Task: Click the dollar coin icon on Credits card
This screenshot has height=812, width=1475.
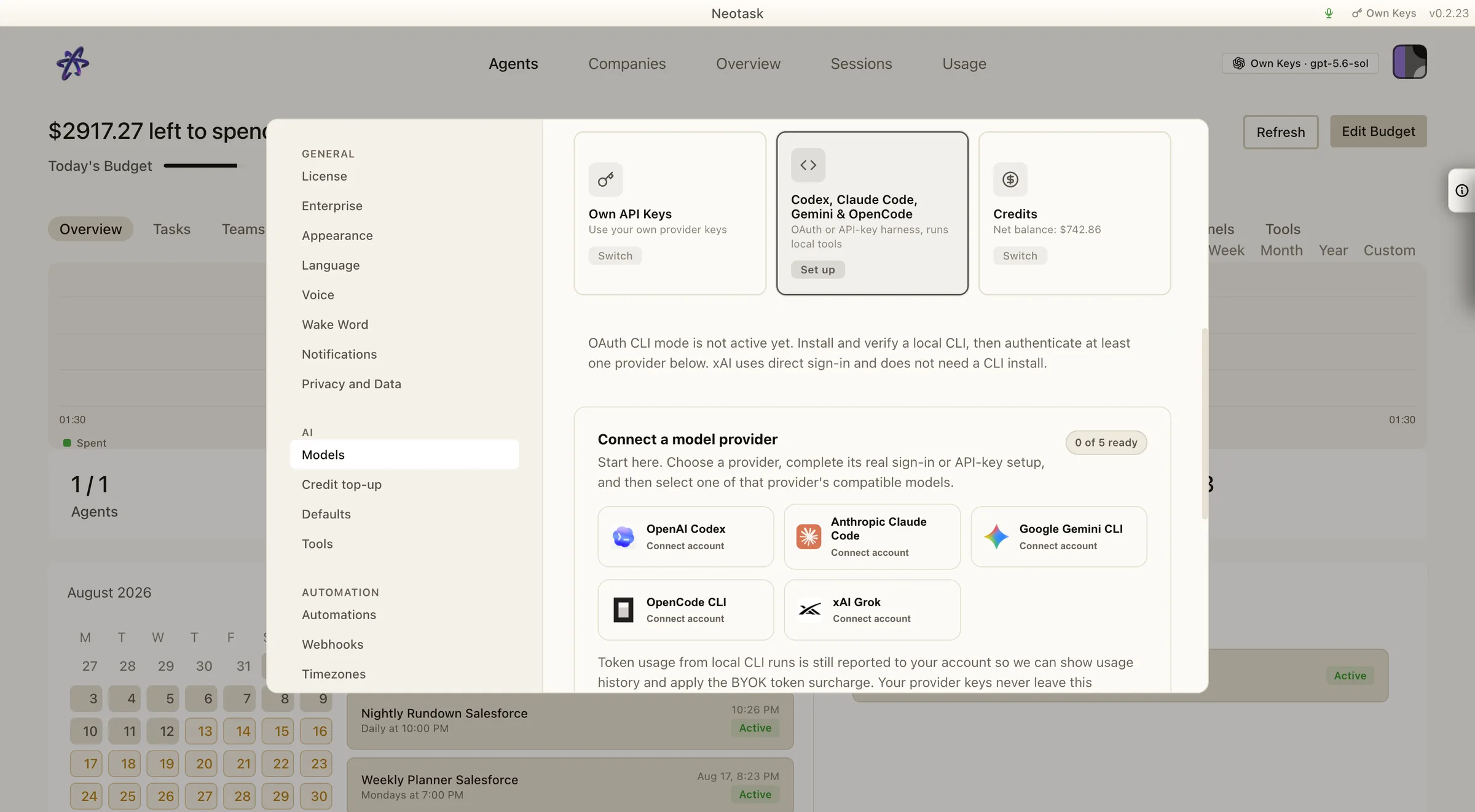Action: click(x=1010, y=179)
